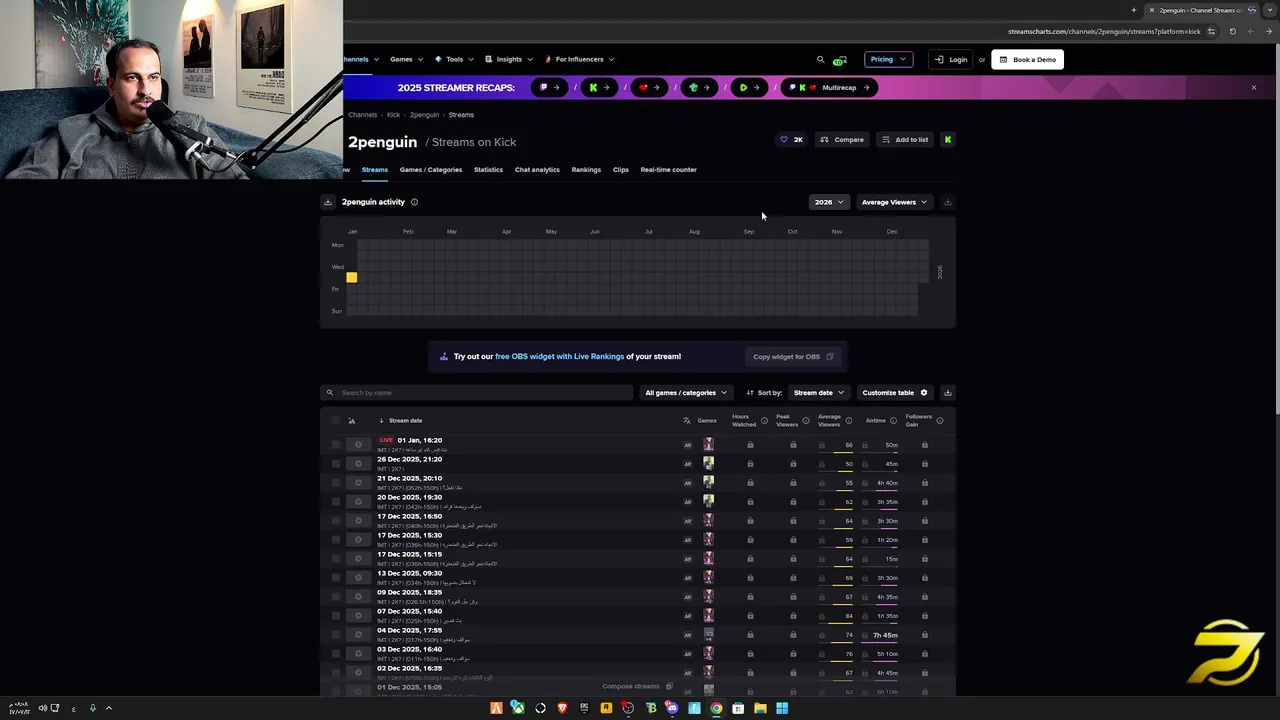Open the green Trovo recap pill
The image size is (1280, 720).
(699, 88)
